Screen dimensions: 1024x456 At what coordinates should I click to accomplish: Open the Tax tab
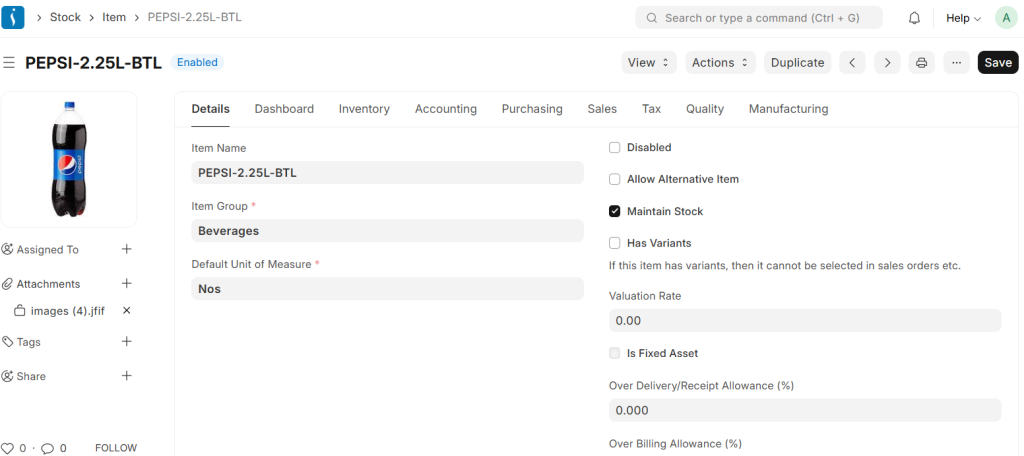pos(651,109)
